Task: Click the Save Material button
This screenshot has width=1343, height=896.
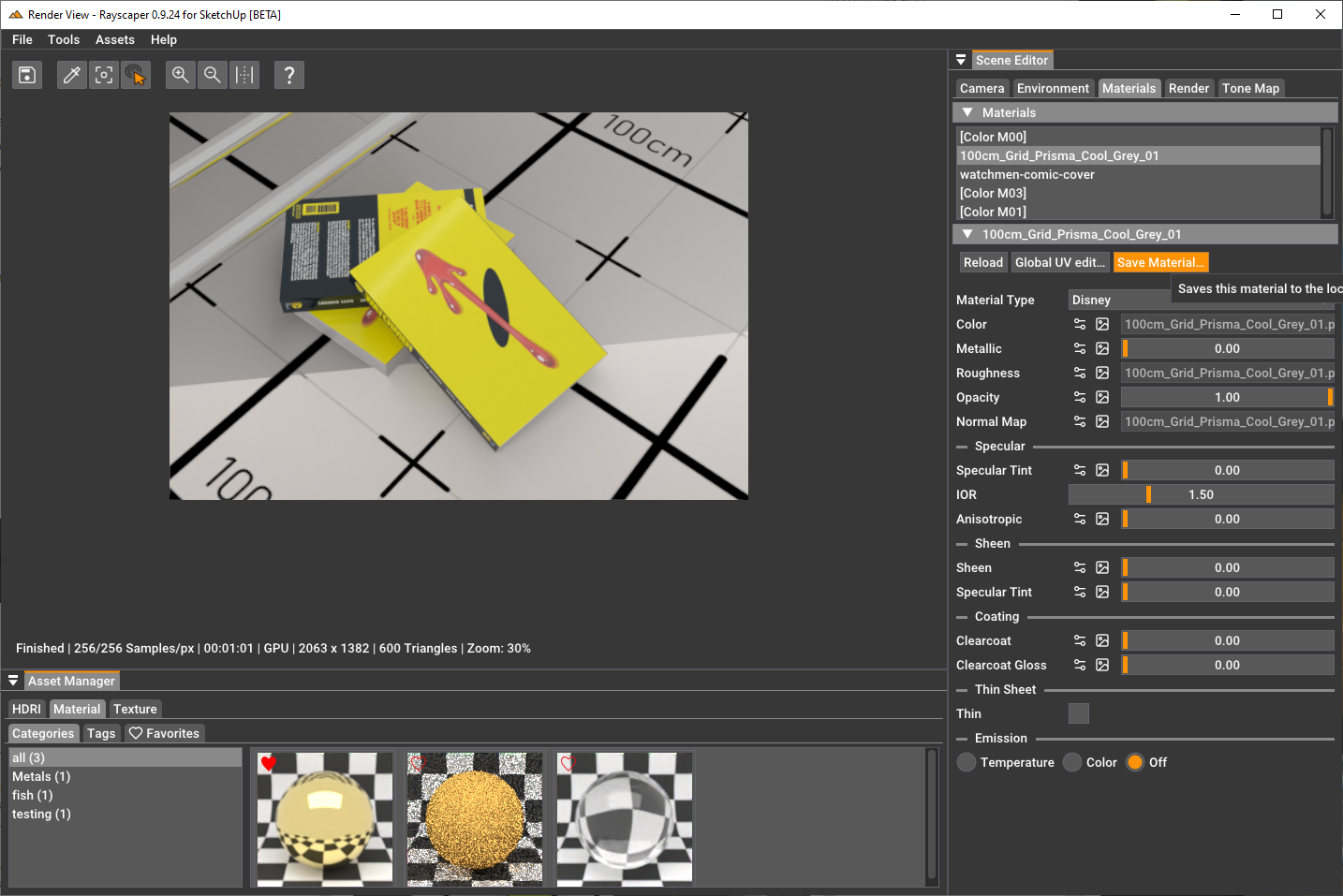Action: click(1160, 262)
